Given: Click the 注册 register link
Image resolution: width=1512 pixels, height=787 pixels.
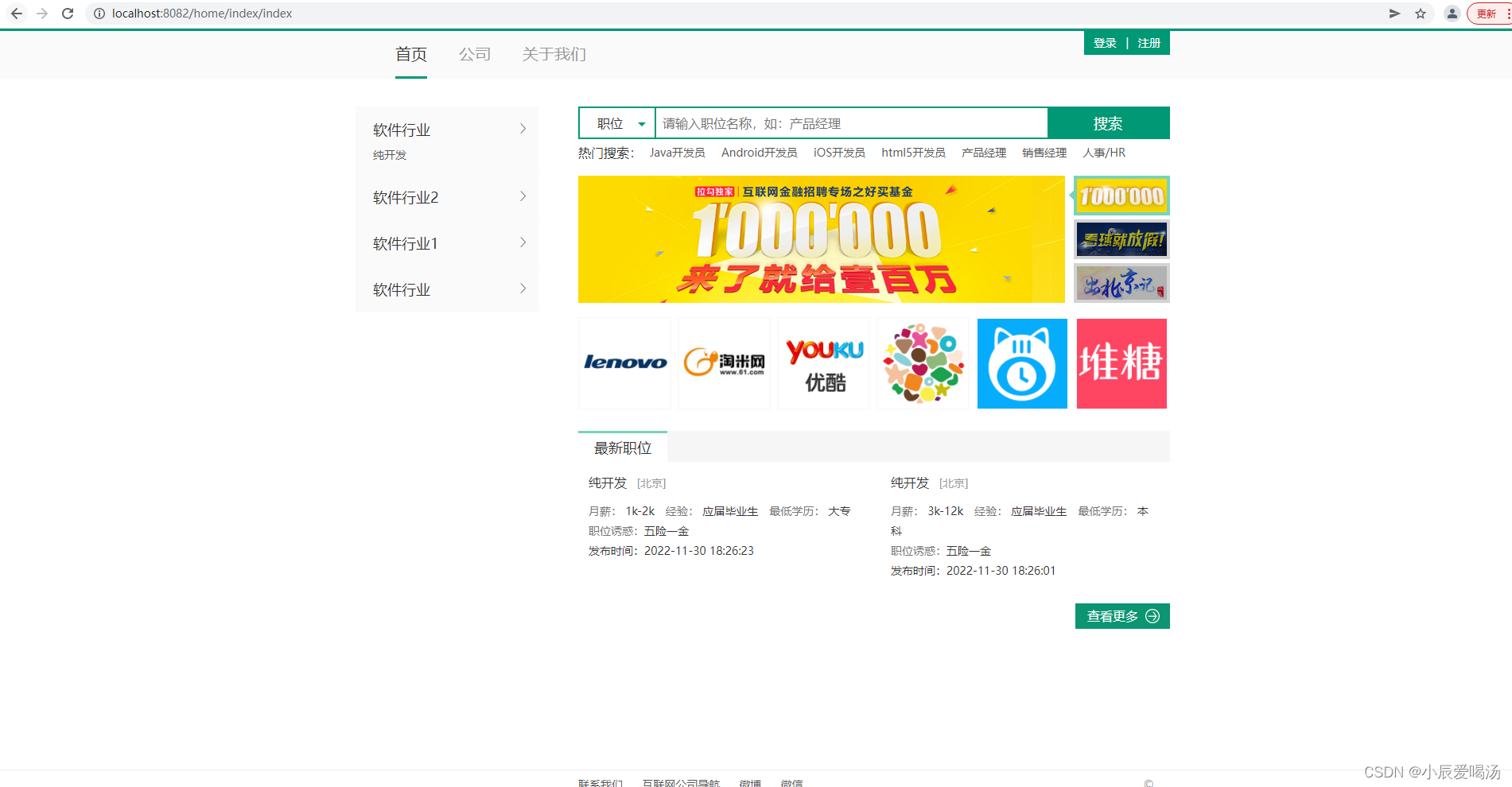Looking at the screenshot, I should 1149,43.
